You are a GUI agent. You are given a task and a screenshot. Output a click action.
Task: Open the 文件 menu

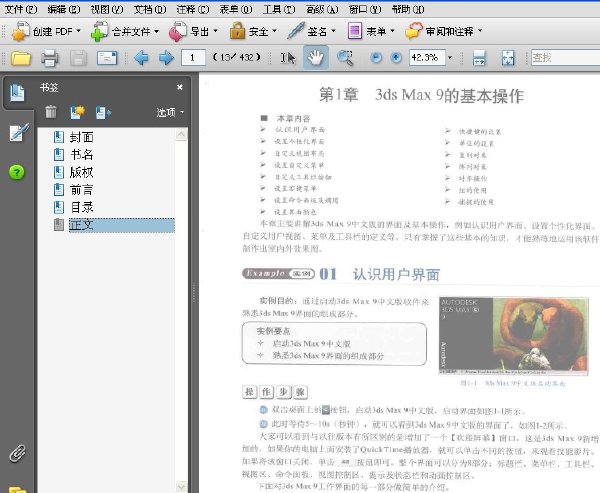21,9
